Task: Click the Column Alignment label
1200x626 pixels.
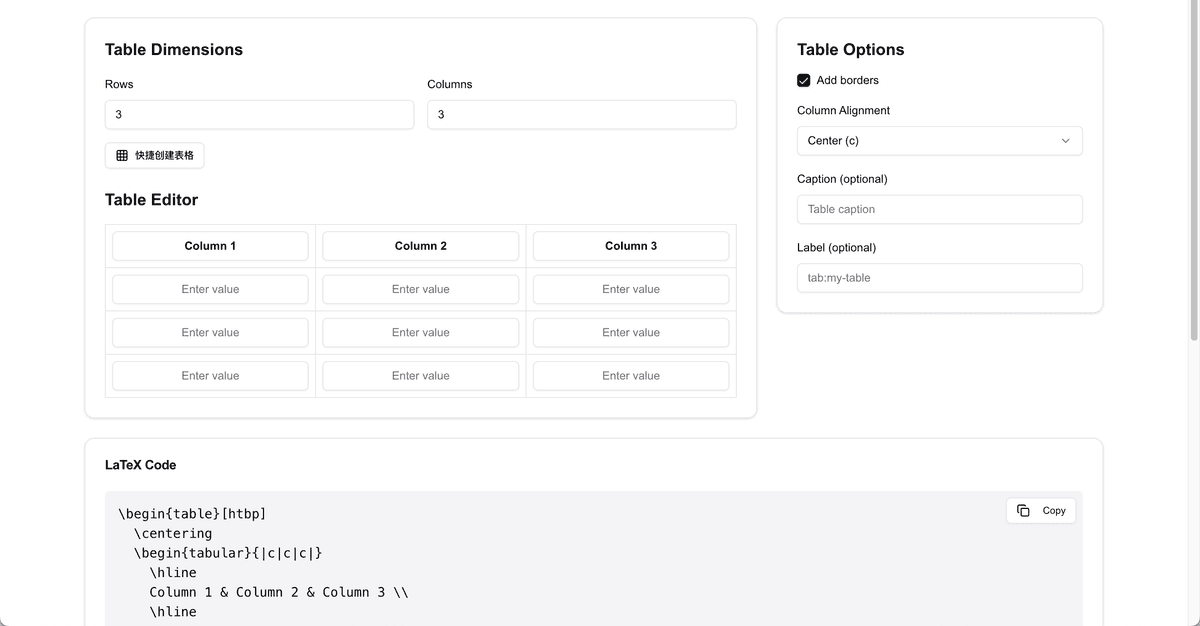Action: [843, 111]
